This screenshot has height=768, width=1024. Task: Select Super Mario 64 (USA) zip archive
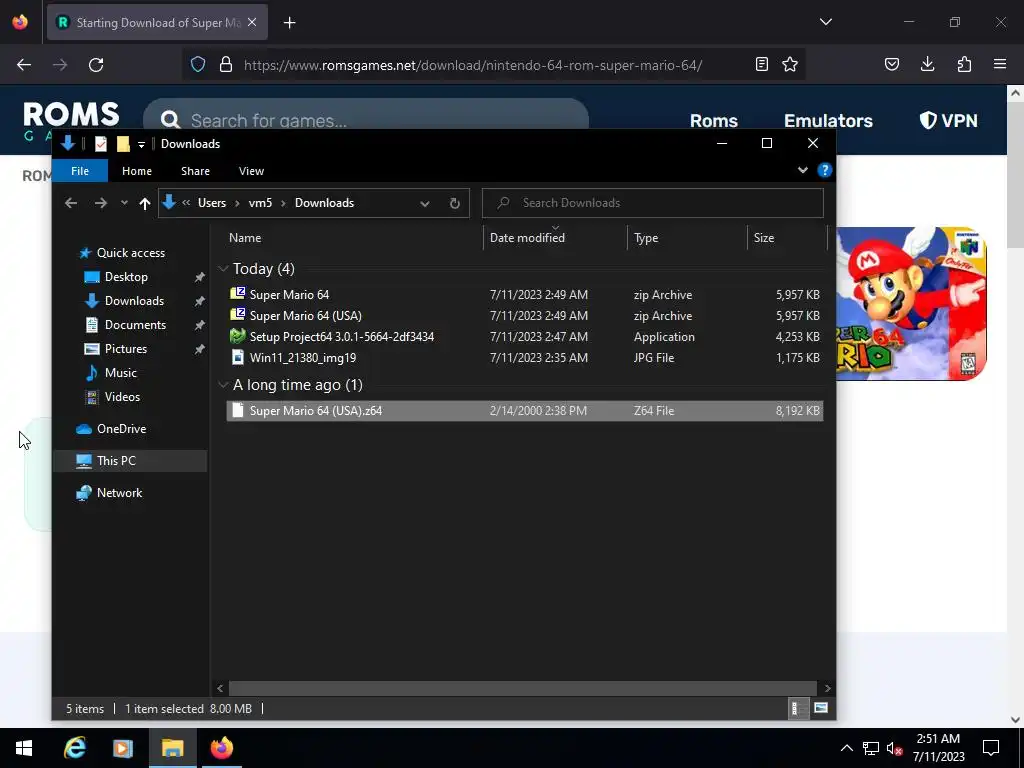[x=524, y=315]
